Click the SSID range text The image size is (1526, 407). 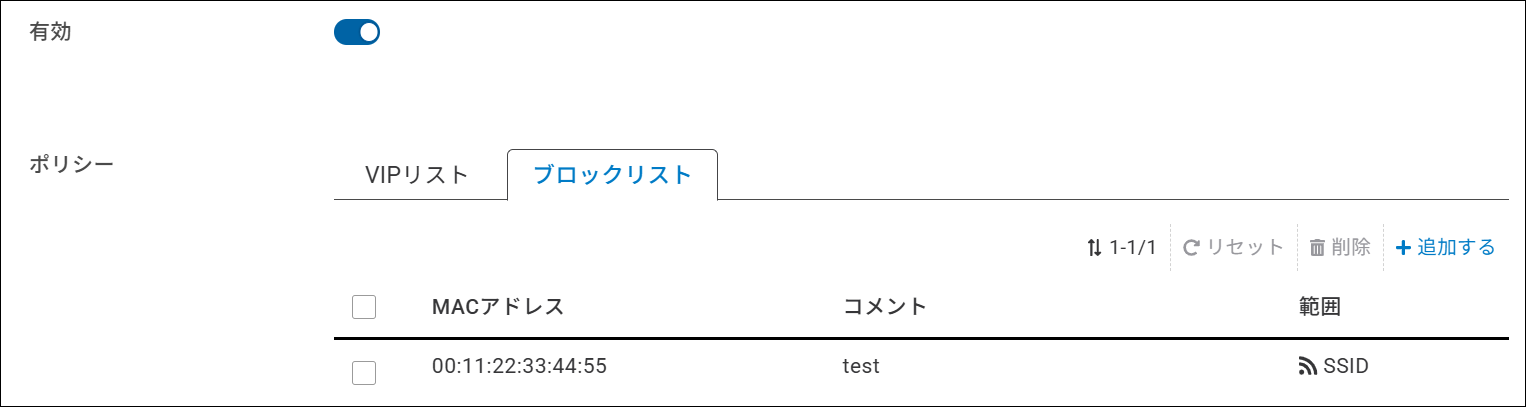click(1345, 366)
